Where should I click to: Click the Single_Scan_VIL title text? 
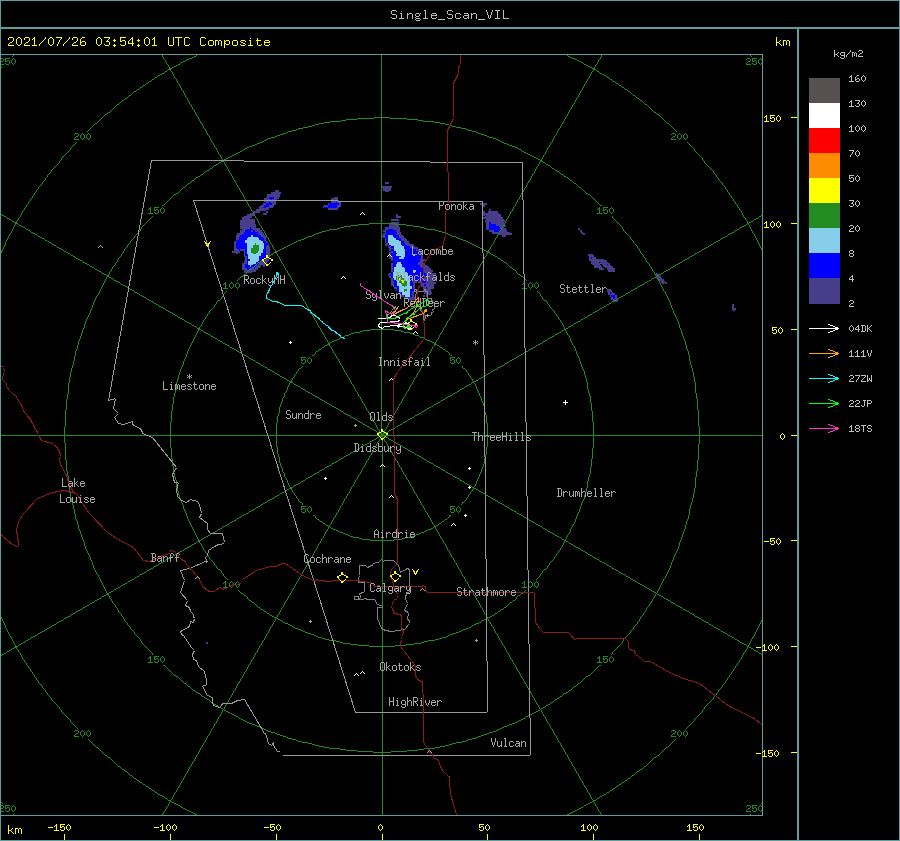449,15
